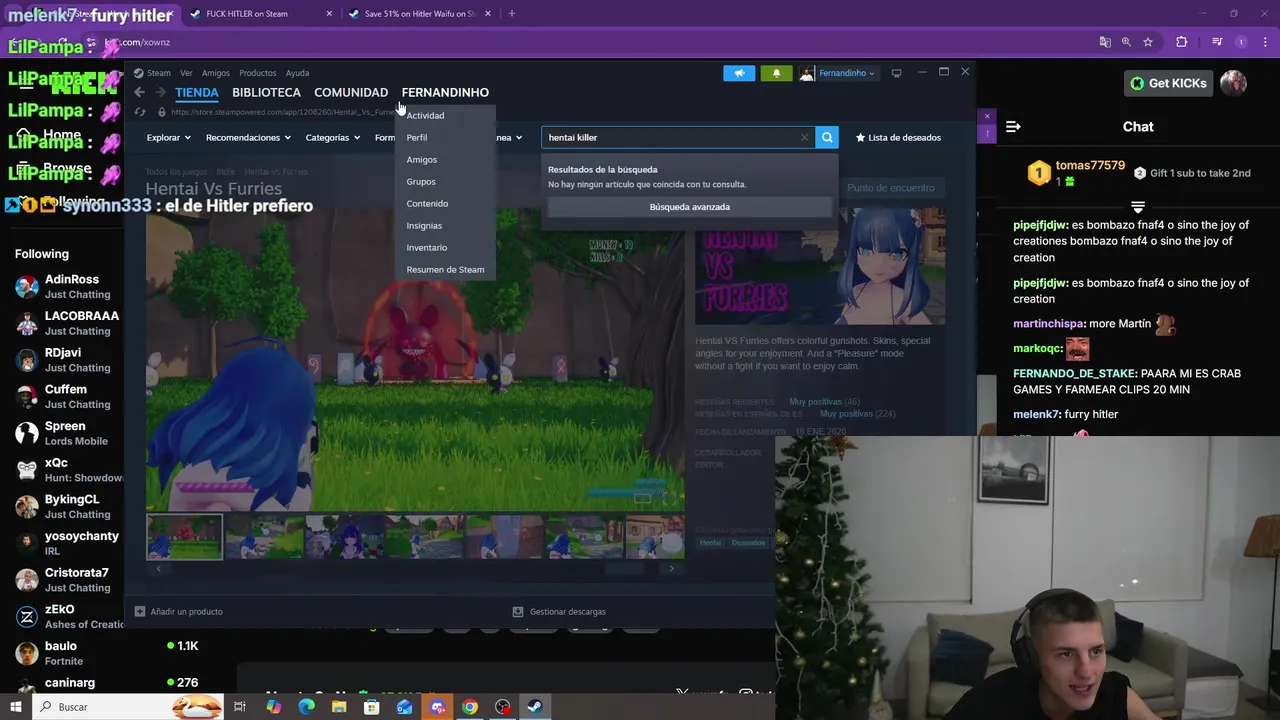Clear the 'hentai killer' search text with the X

(804, 138)
